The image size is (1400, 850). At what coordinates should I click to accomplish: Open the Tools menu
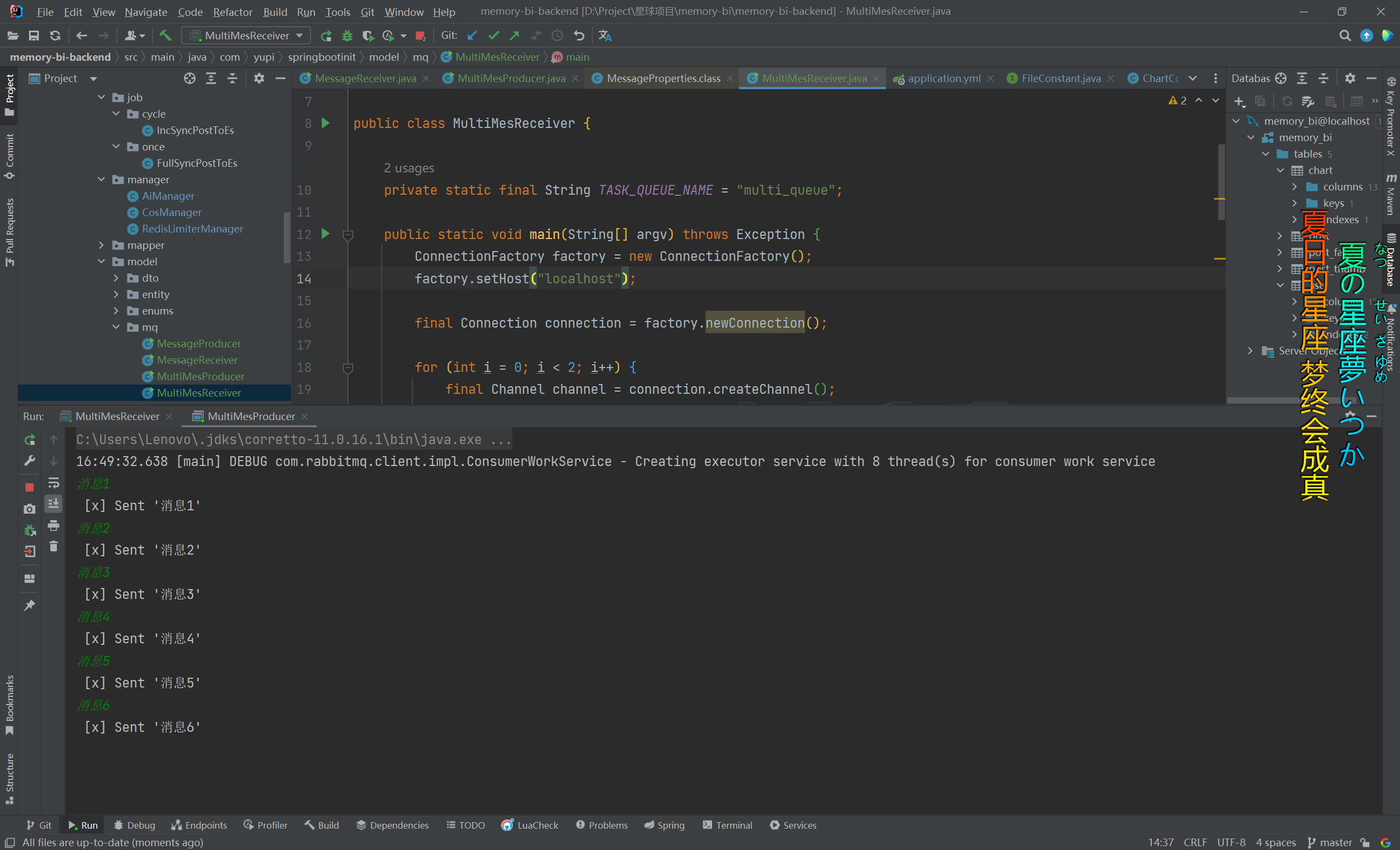337,12
